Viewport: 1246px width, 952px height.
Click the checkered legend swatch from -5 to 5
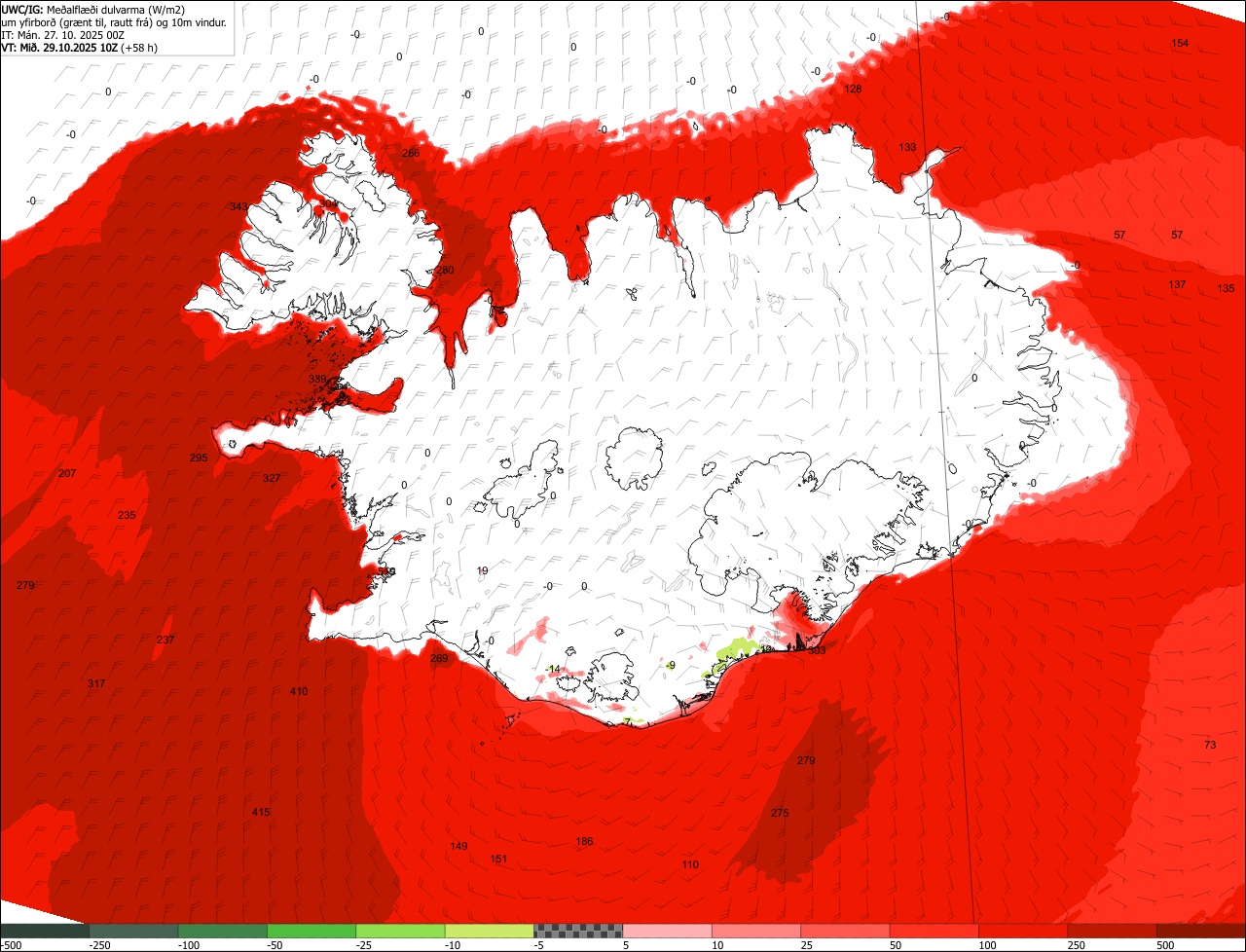coord(578,931)
